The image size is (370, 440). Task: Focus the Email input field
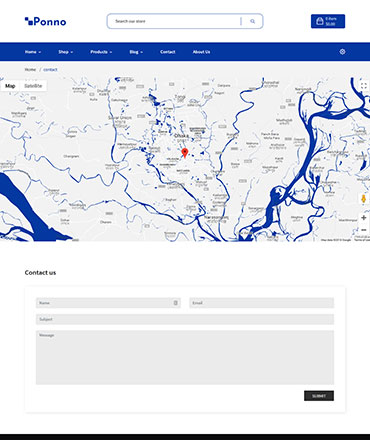coord(262,303)
